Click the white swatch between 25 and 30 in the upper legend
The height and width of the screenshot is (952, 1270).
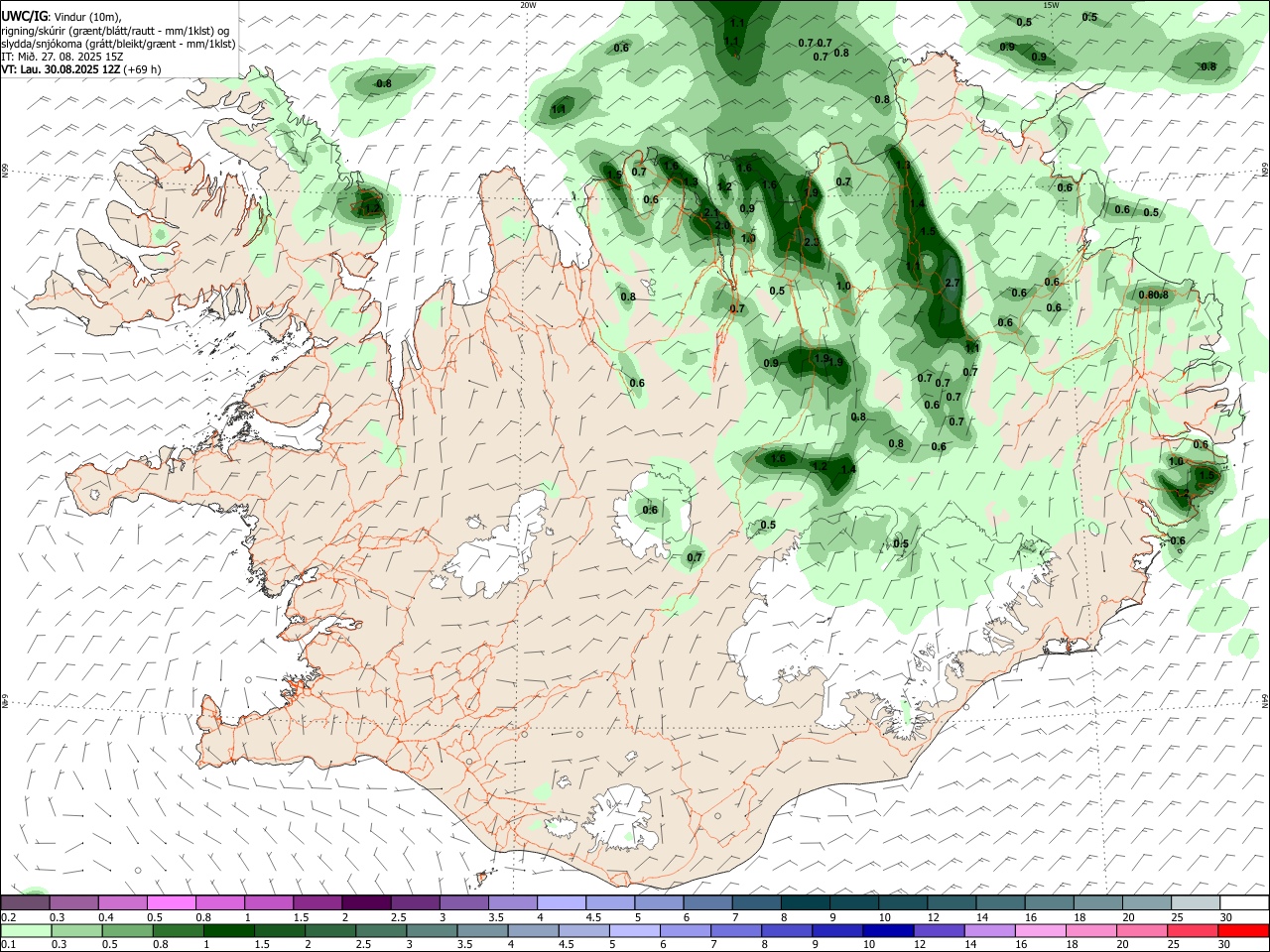tap(1196, 902)
